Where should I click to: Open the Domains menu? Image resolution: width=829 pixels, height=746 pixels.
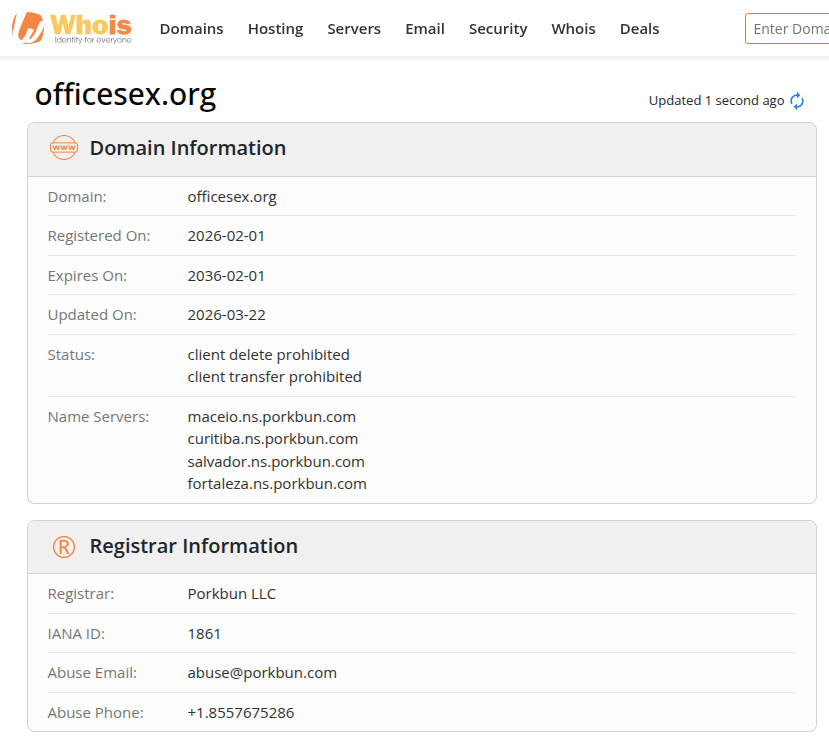[x=191, y=29]
